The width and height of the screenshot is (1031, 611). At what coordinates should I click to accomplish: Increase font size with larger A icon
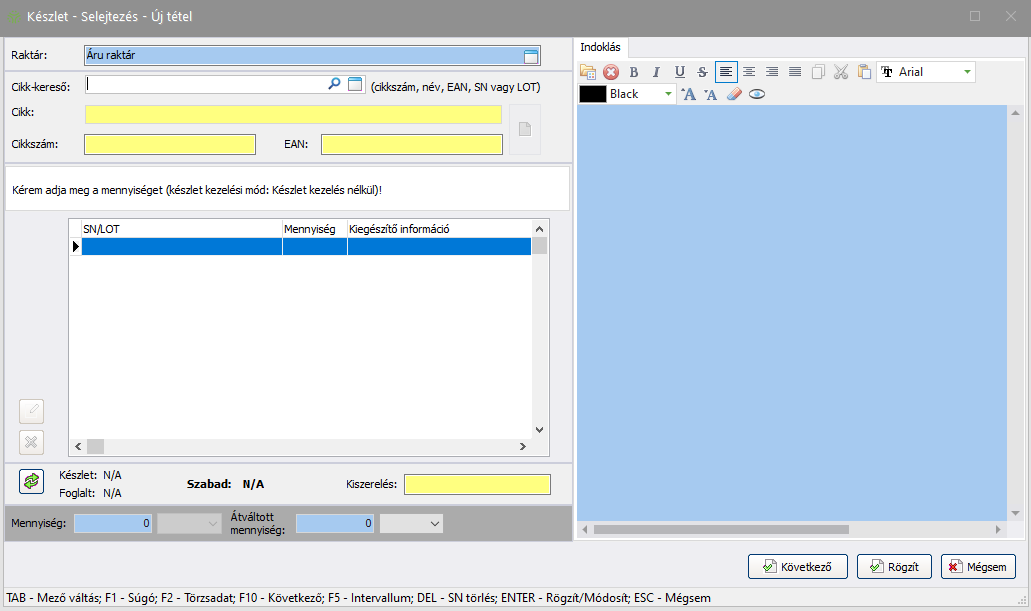point(688,94)
